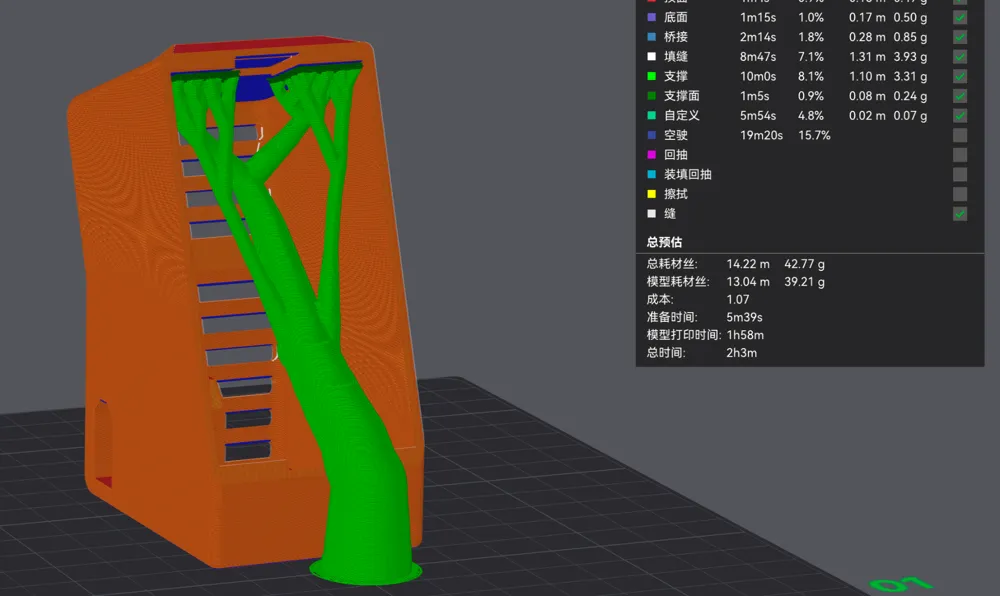
Task: Enable the 装填回抽 checkbox
Action: coord(959,174)
